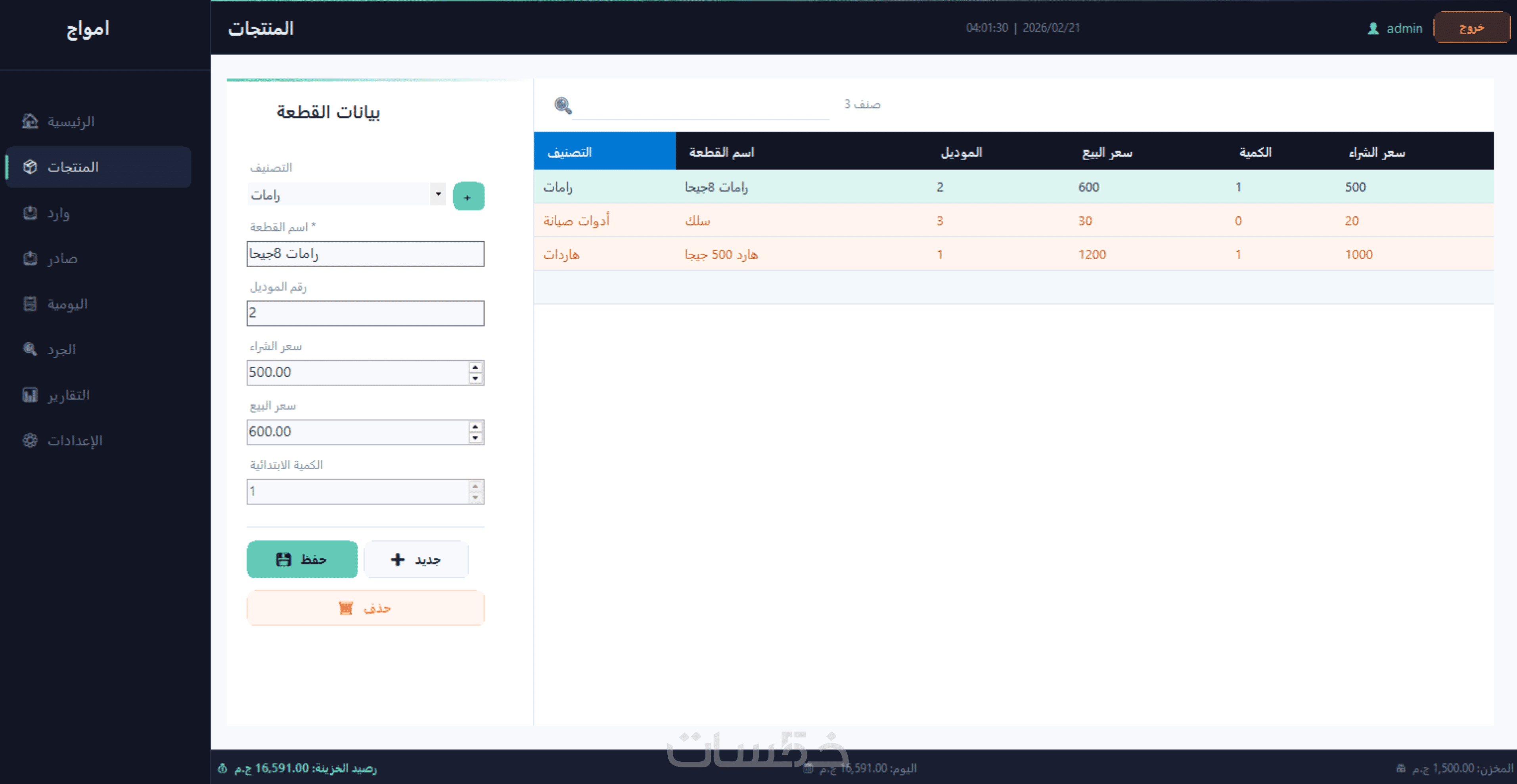Decrease the سعر البيع sale price

tap(475, 438)
